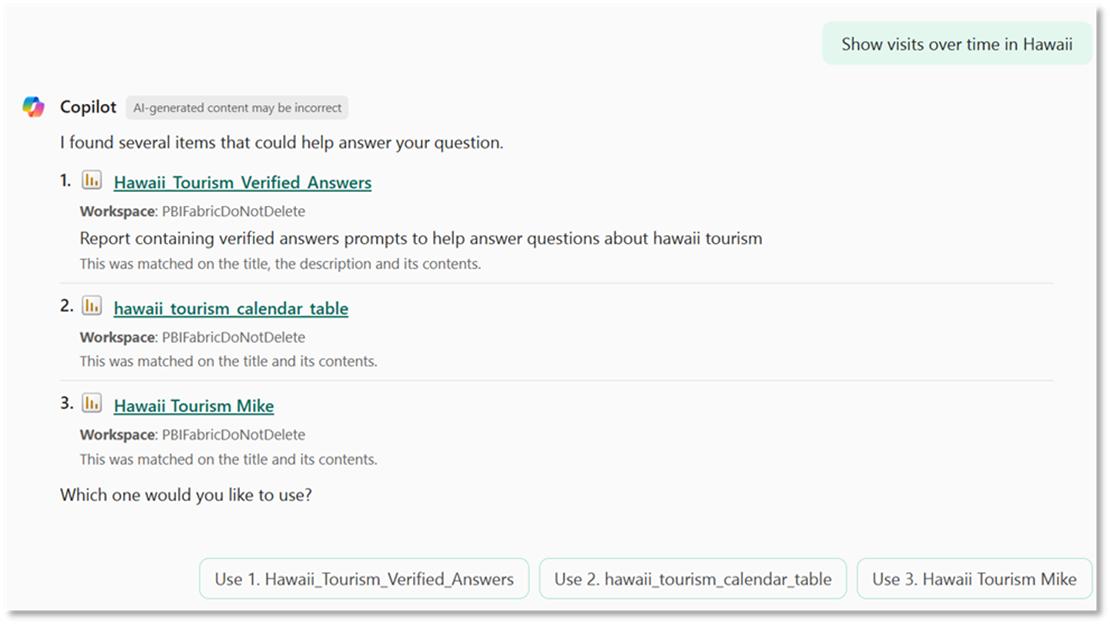Click the report icon beside Hawaii_Tourism_Verified_Answers
The width and height of the screenshot is (1110, 624).
[x=91, y=180]
